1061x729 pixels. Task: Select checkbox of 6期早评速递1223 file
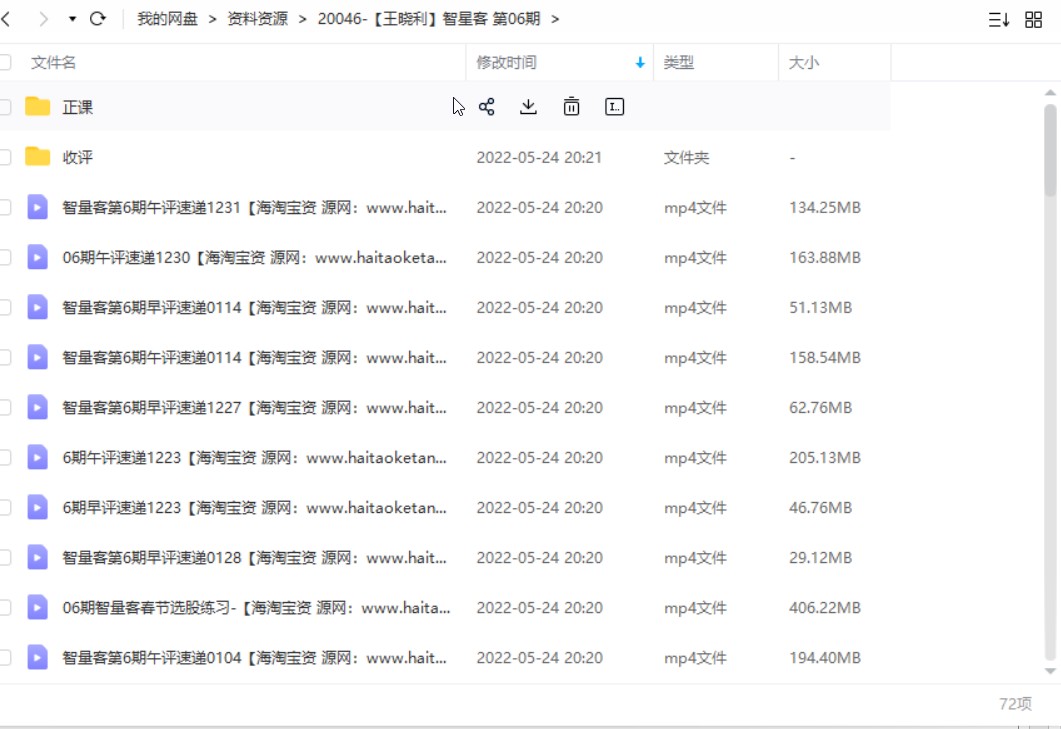[x=5, y=508]
